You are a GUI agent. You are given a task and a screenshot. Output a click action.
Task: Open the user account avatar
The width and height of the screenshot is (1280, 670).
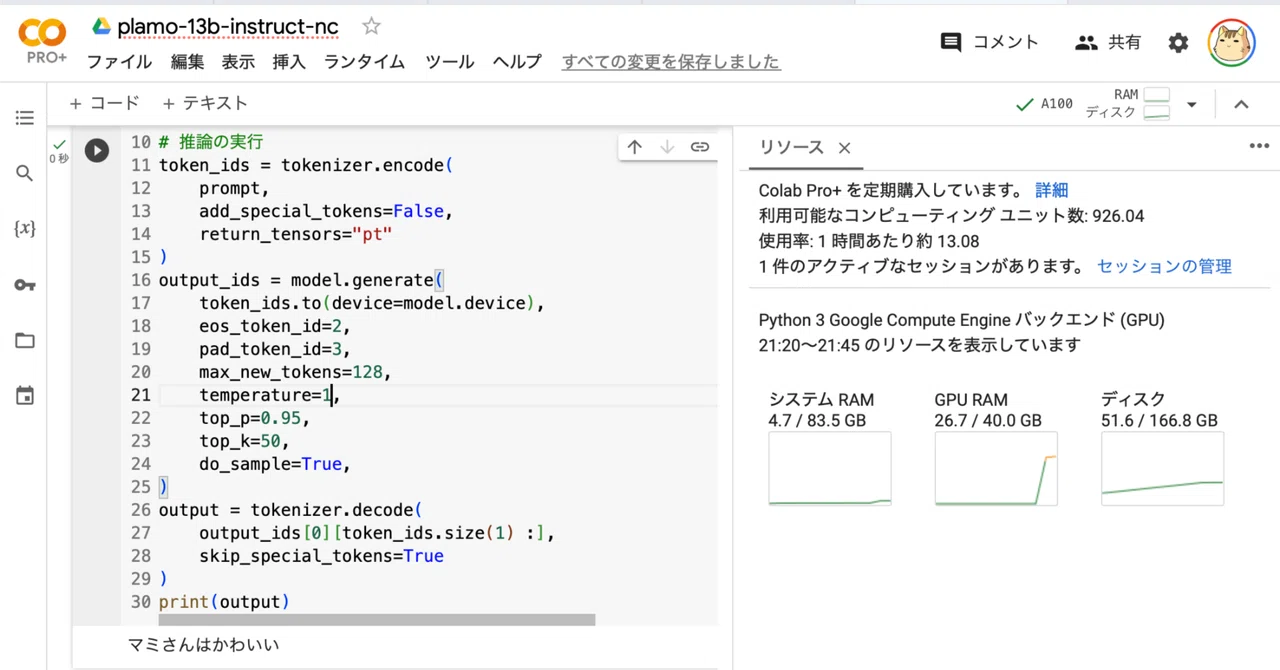click(1232, 42)
